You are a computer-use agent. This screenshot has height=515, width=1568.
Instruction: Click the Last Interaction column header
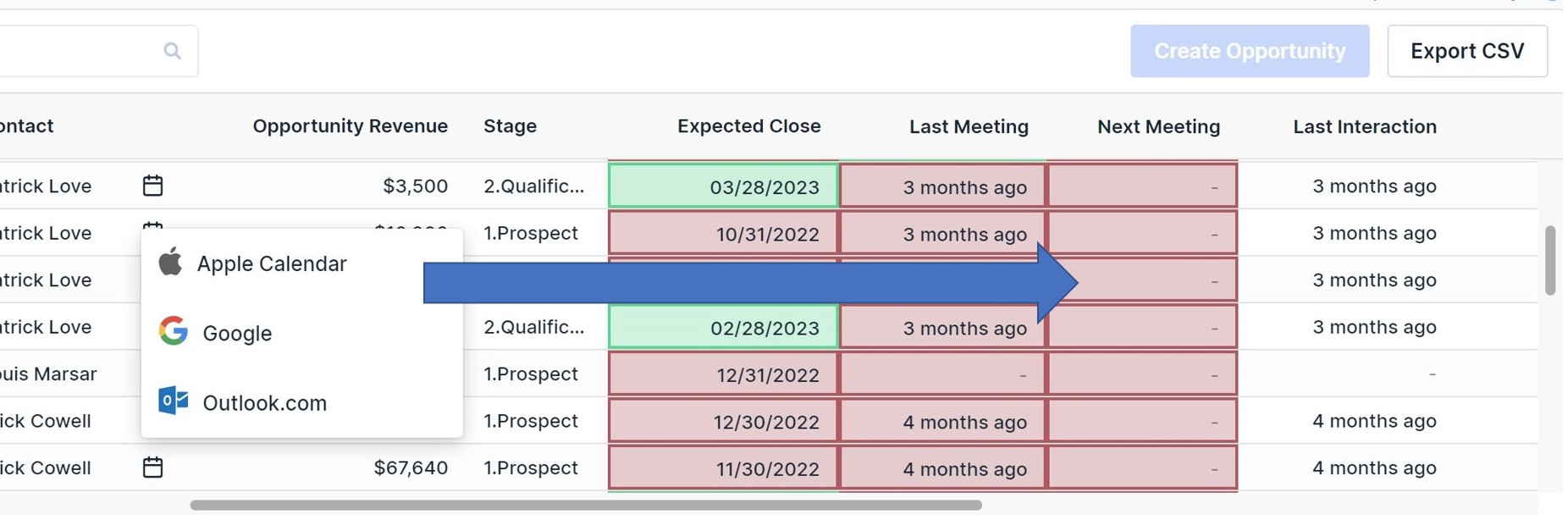[1365, 127]
